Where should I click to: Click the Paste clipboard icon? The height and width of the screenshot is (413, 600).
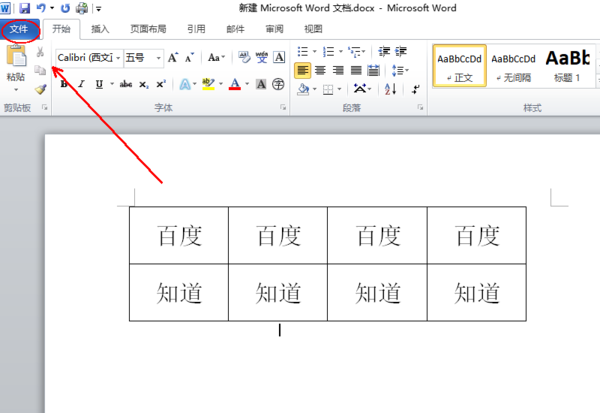click(16, 56)
